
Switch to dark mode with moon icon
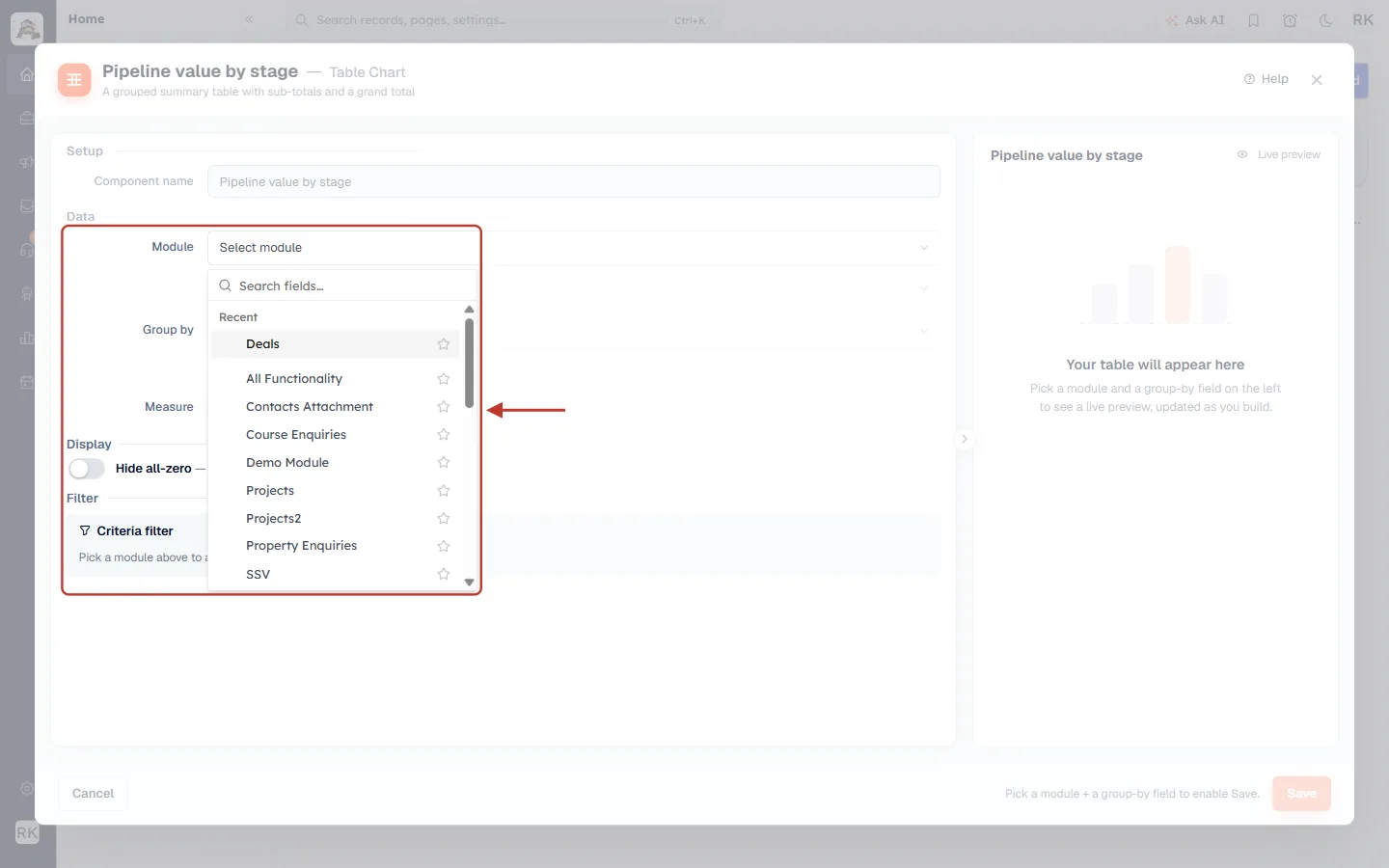[x=1326, y=20]
